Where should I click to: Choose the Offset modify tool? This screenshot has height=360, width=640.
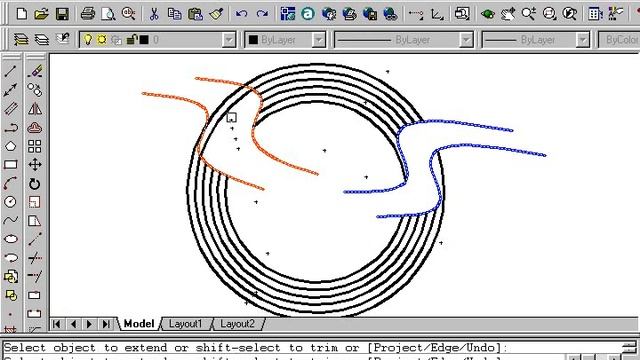[35, 128]
